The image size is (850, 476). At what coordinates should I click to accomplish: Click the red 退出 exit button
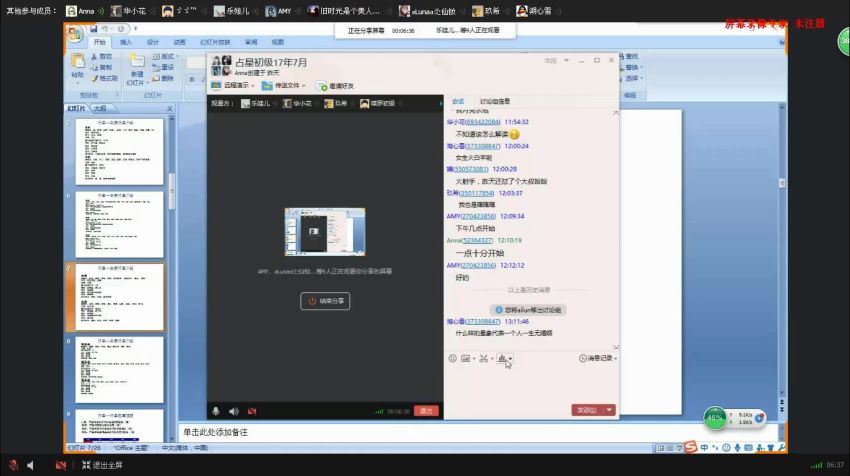click(x=426, y=411)
